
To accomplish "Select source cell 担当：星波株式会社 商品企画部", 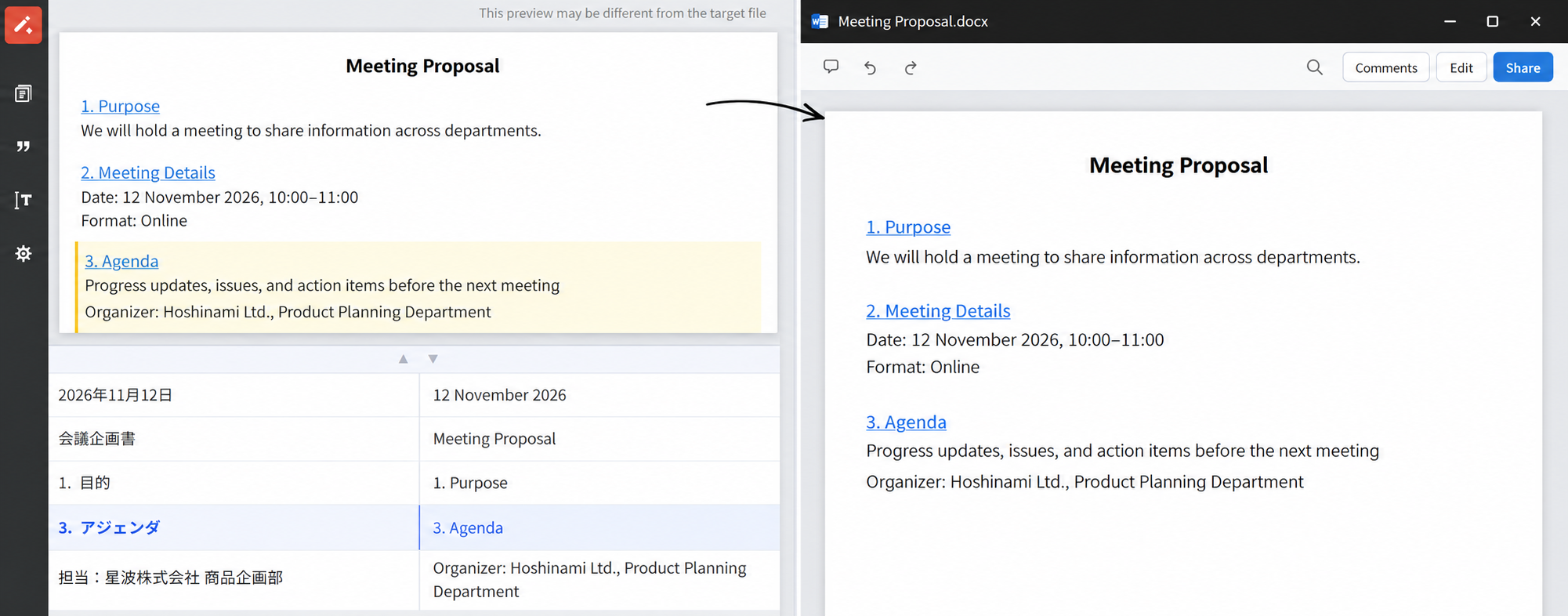I will [234, 579].
